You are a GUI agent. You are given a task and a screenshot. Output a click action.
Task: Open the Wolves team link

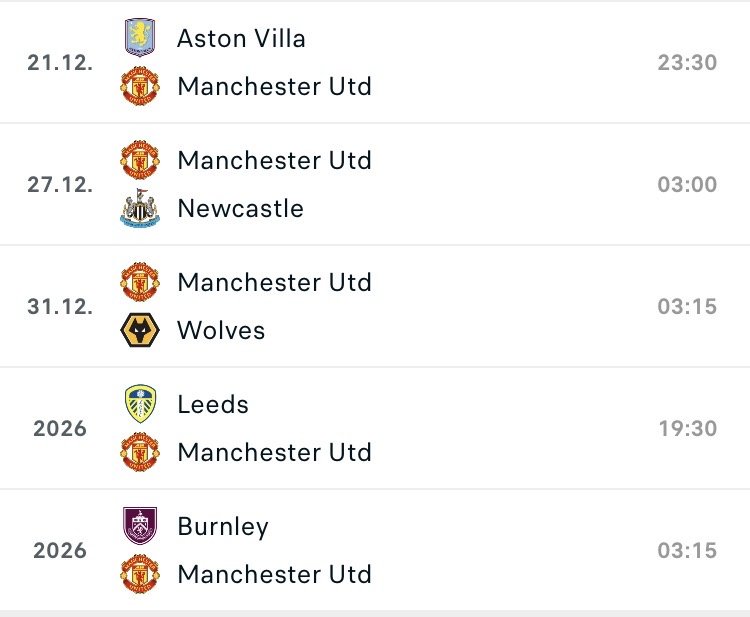(221, 330)
